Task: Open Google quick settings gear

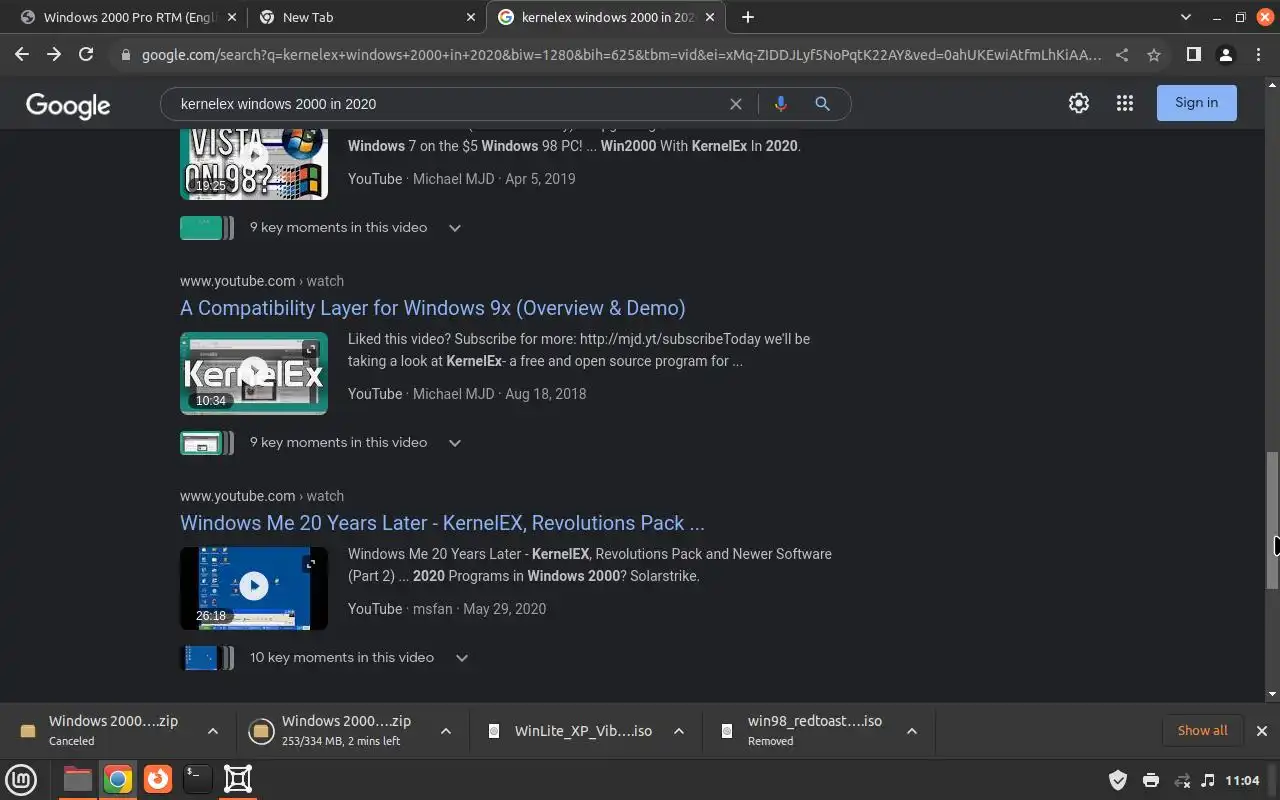Action: coord(1079,103)
